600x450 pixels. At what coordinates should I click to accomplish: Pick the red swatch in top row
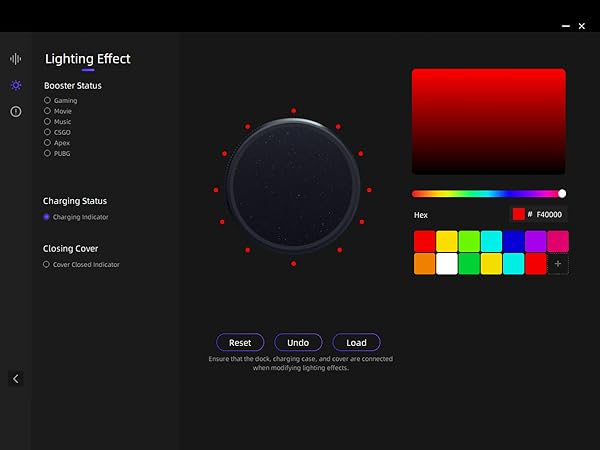point(424,241)
